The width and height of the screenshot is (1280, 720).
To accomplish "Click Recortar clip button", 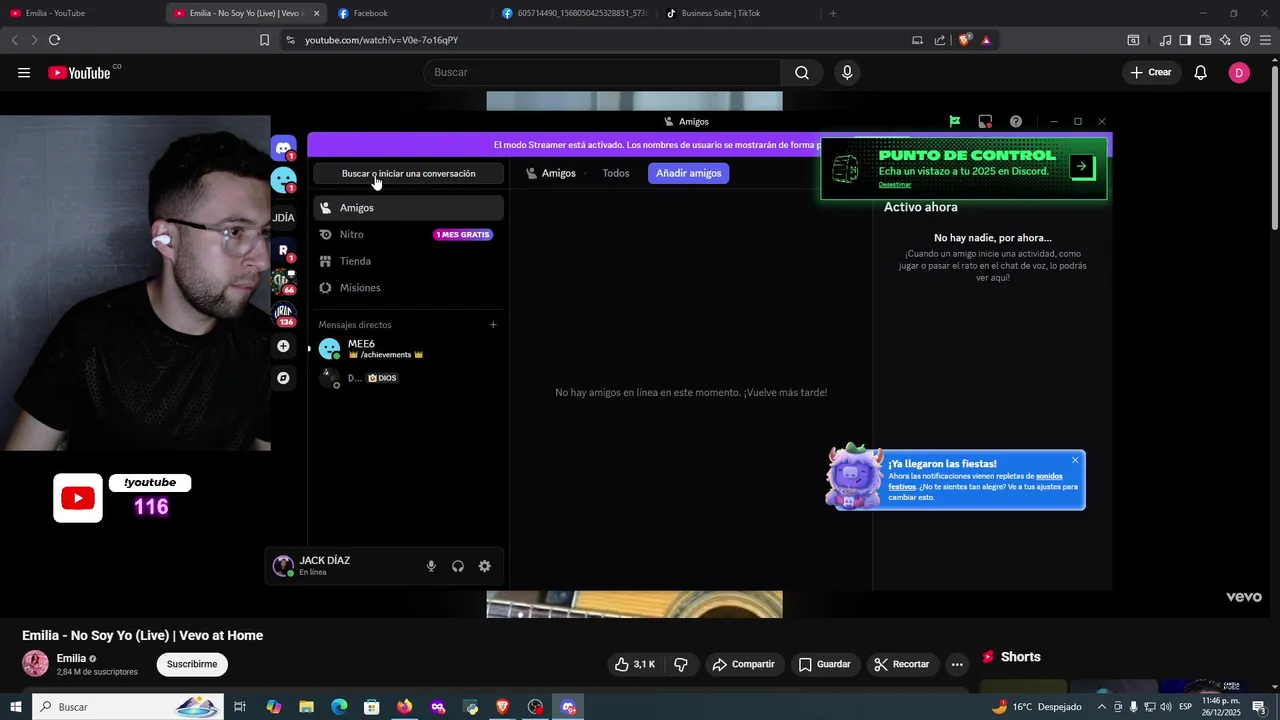I will 902,664.
